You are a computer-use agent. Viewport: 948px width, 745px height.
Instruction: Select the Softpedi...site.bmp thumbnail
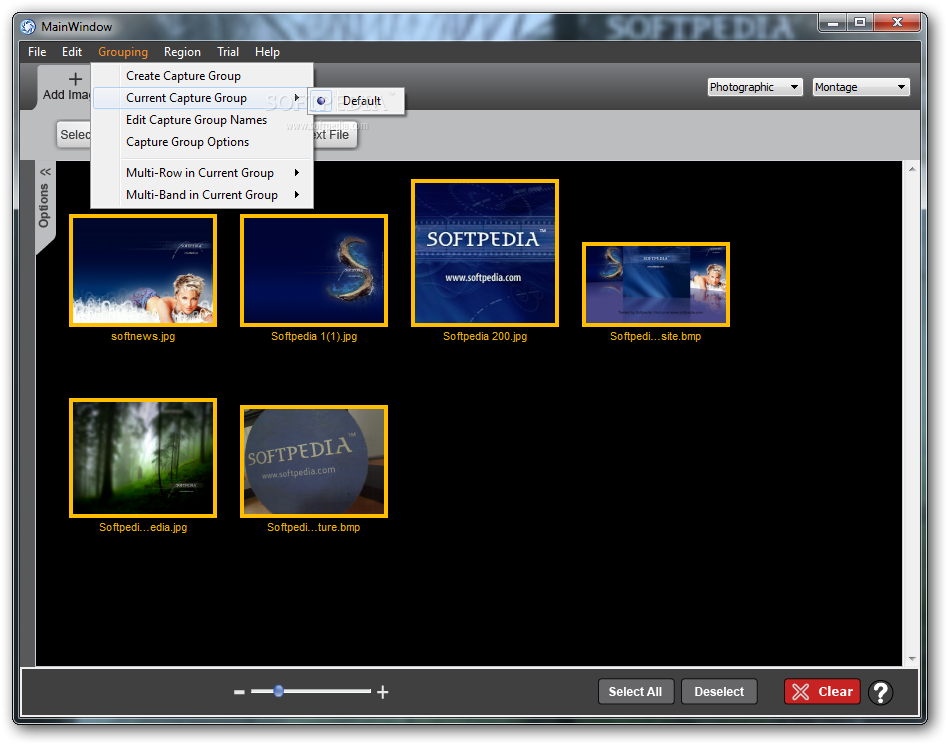[x=656, y=284]
